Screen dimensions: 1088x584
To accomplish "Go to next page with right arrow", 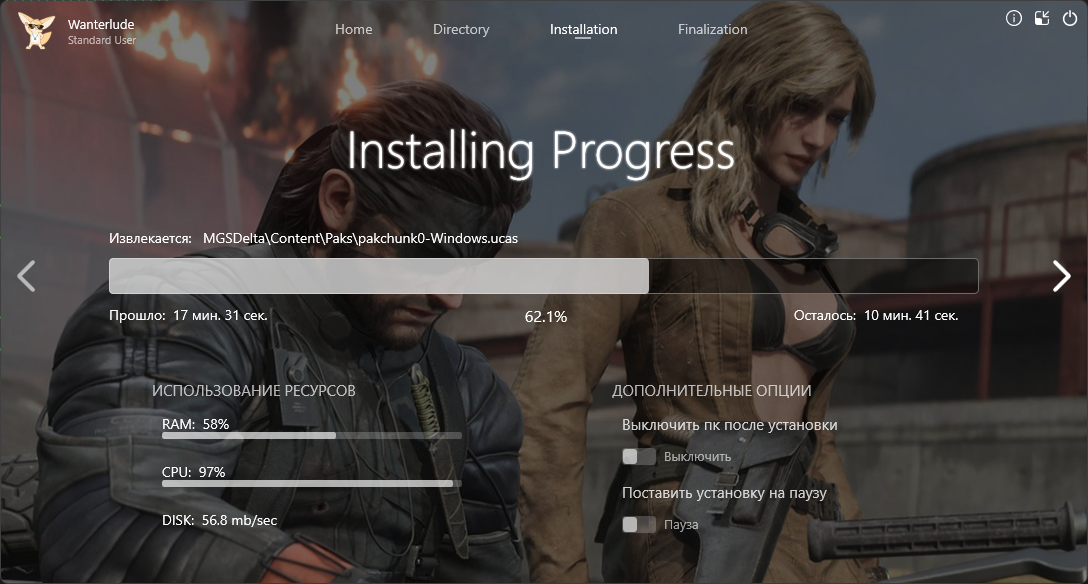I will [x=1062, y=276].
